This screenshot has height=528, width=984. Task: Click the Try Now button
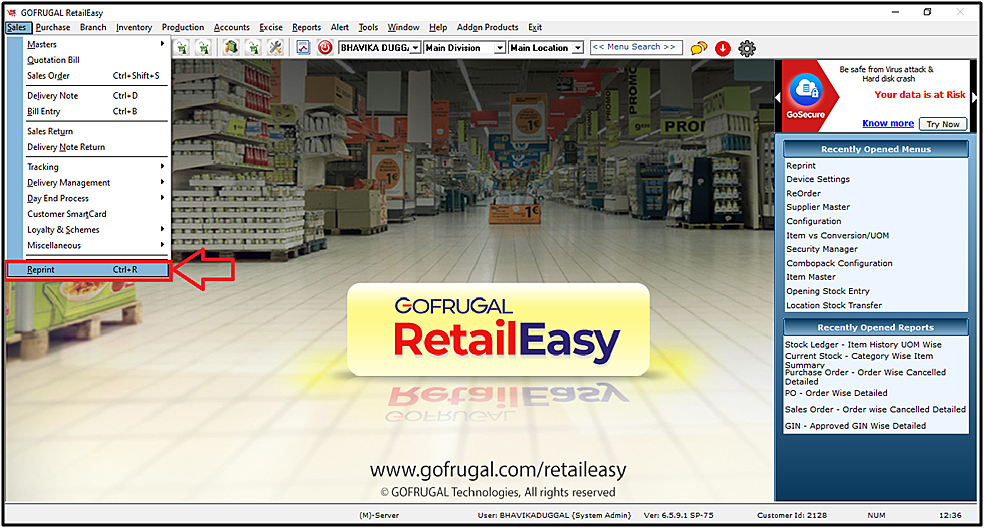click(943, 124)
